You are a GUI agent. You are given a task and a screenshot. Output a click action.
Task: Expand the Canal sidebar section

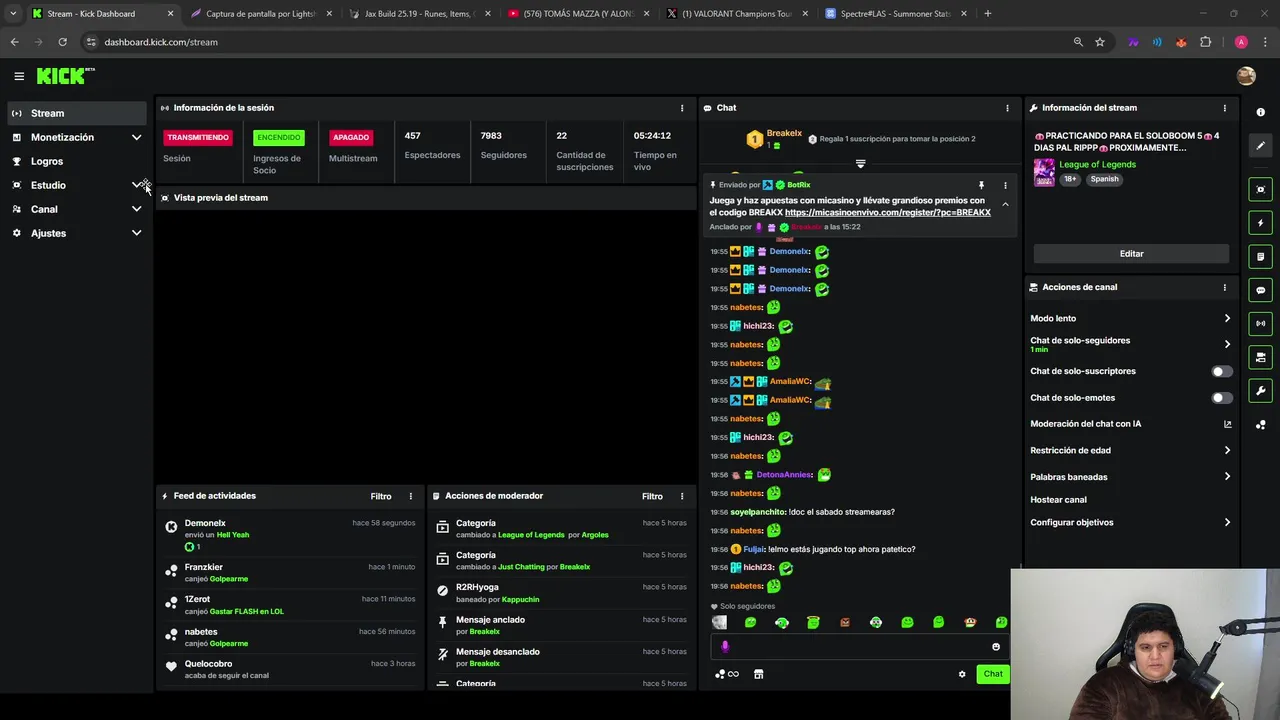(137, 209)
